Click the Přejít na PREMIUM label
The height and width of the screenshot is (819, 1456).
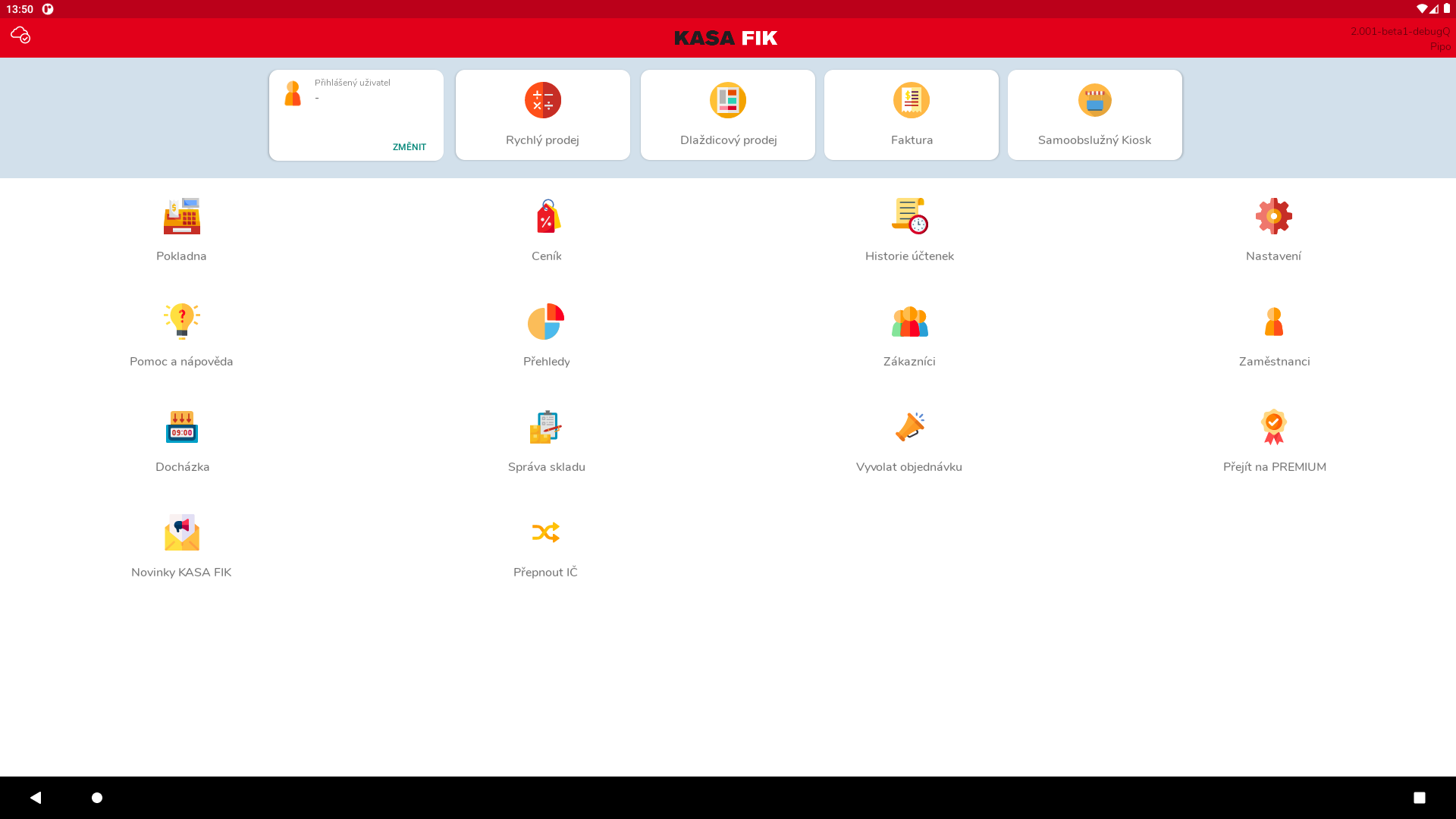1275,467
